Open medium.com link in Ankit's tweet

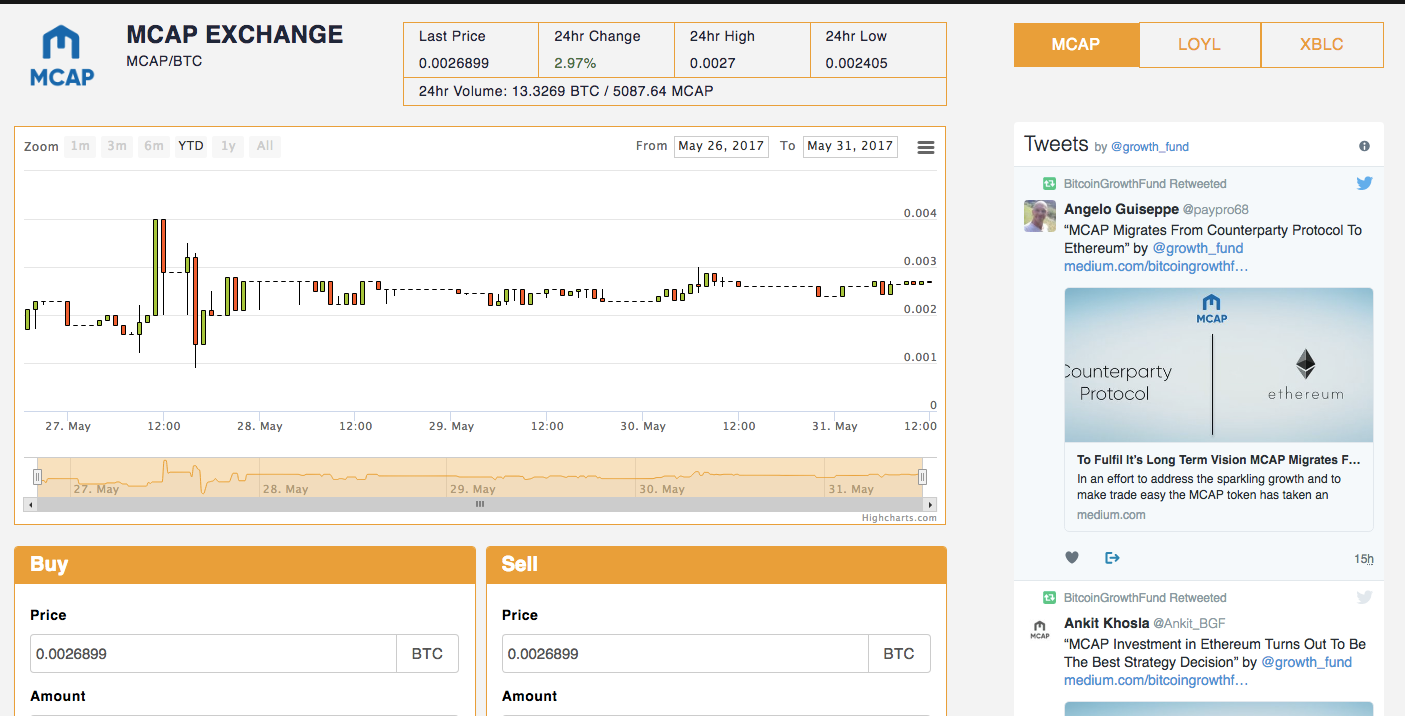tap(1156, 681)
